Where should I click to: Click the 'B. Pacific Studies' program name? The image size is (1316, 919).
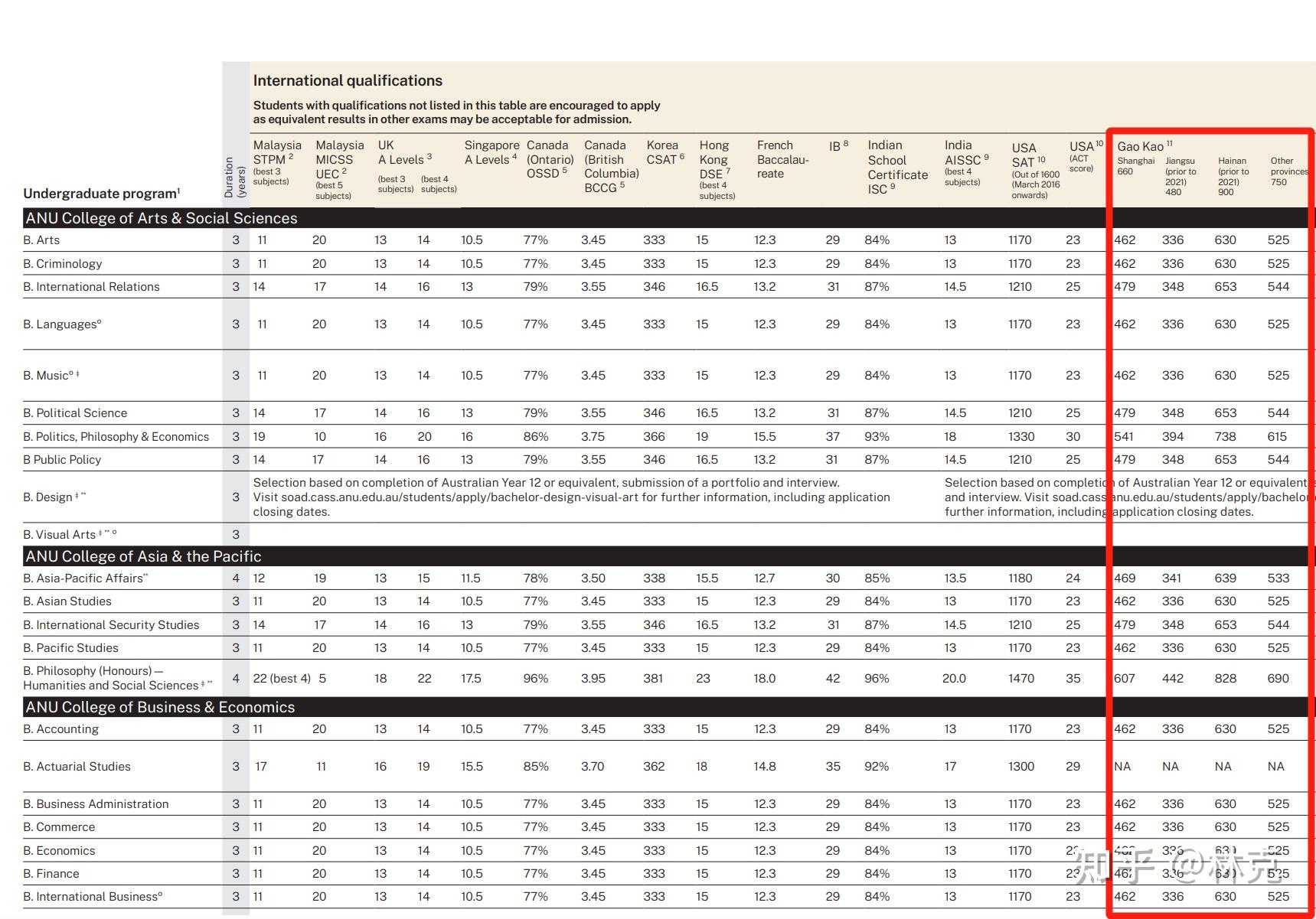point(70,647)
